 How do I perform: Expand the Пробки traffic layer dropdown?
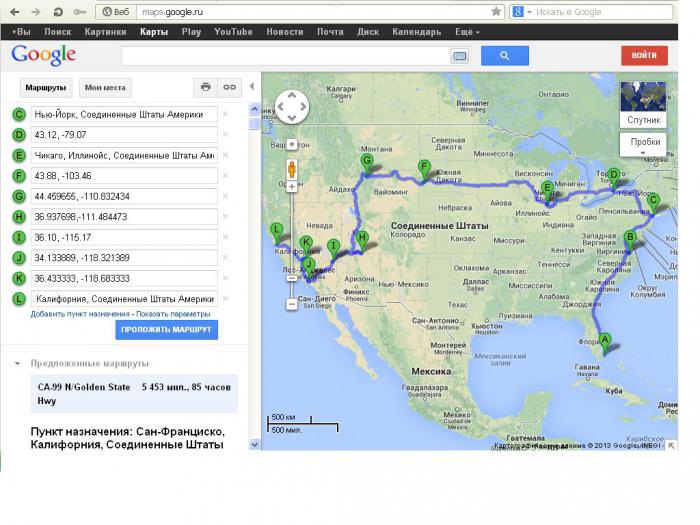645,152
